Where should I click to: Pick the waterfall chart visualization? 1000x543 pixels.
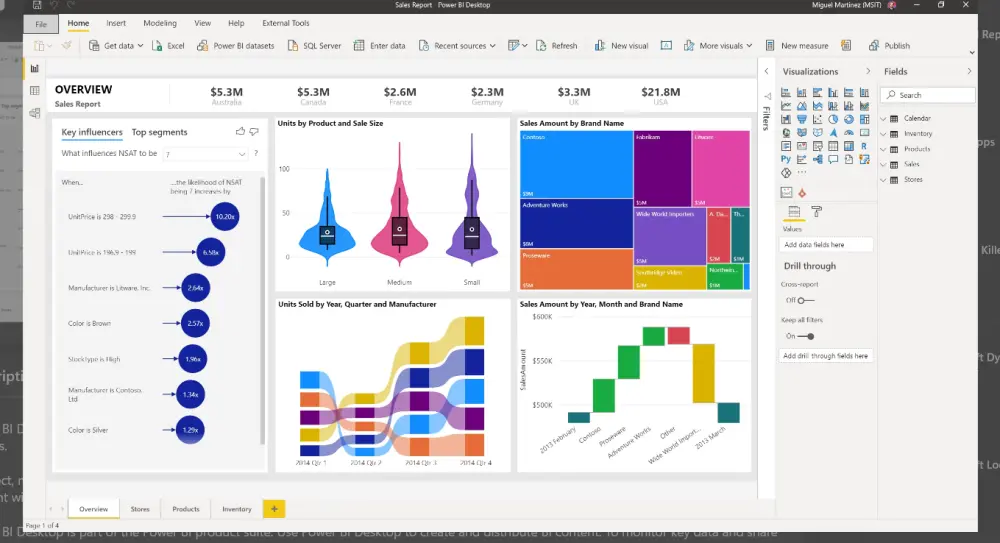tap(786, 119)
